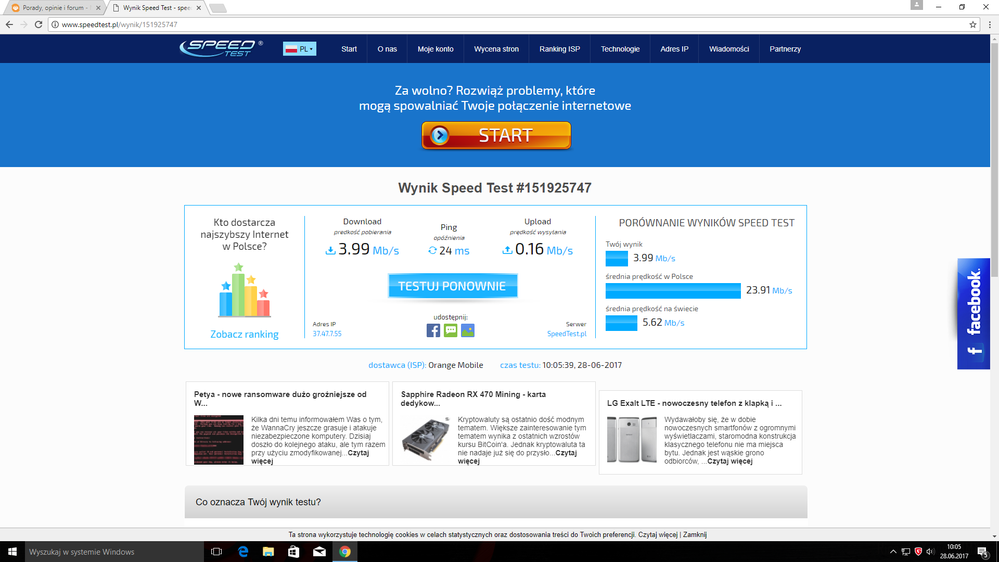The width and height of the screenshot is (999, 562).
Task: Click the SpeedTest.pl server link
Action: coord(566,334)
